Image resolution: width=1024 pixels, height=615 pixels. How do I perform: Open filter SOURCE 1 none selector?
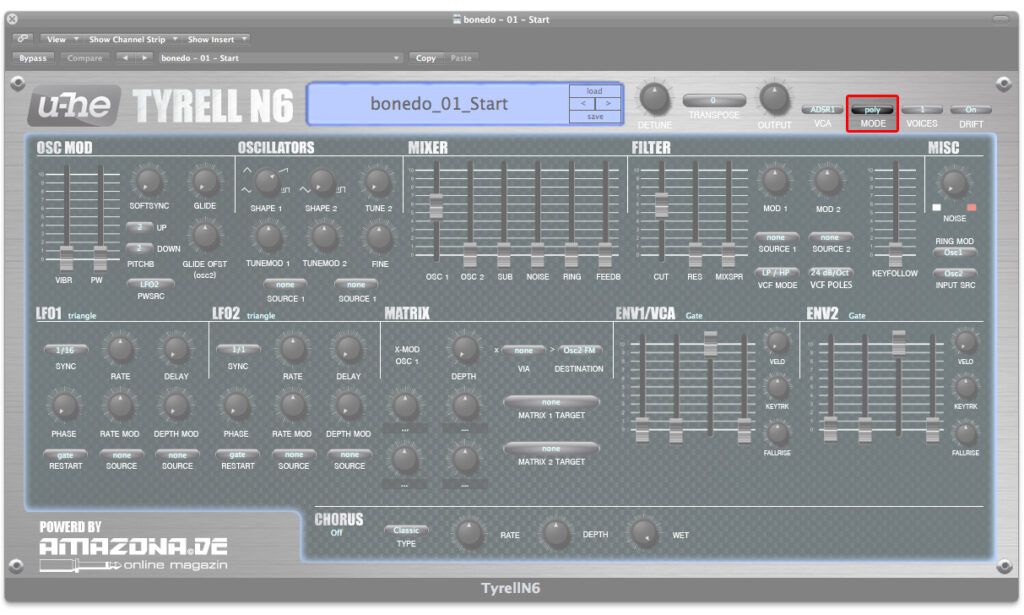(776, 237)
